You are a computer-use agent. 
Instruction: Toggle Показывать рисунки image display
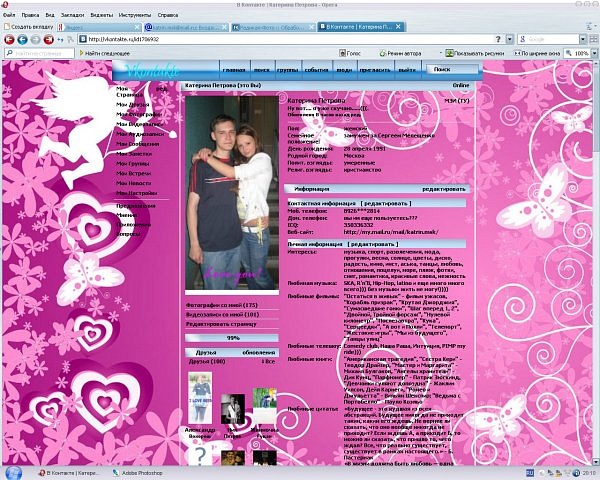(474, 53)
